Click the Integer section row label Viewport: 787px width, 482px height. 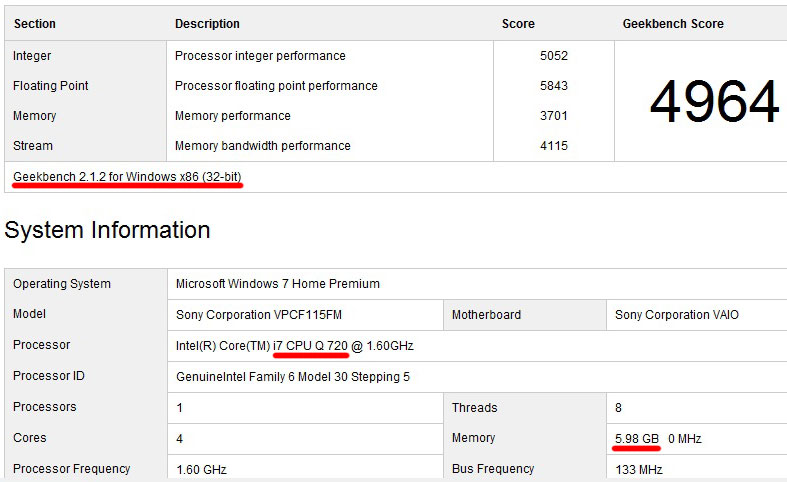tap(32, 56)
